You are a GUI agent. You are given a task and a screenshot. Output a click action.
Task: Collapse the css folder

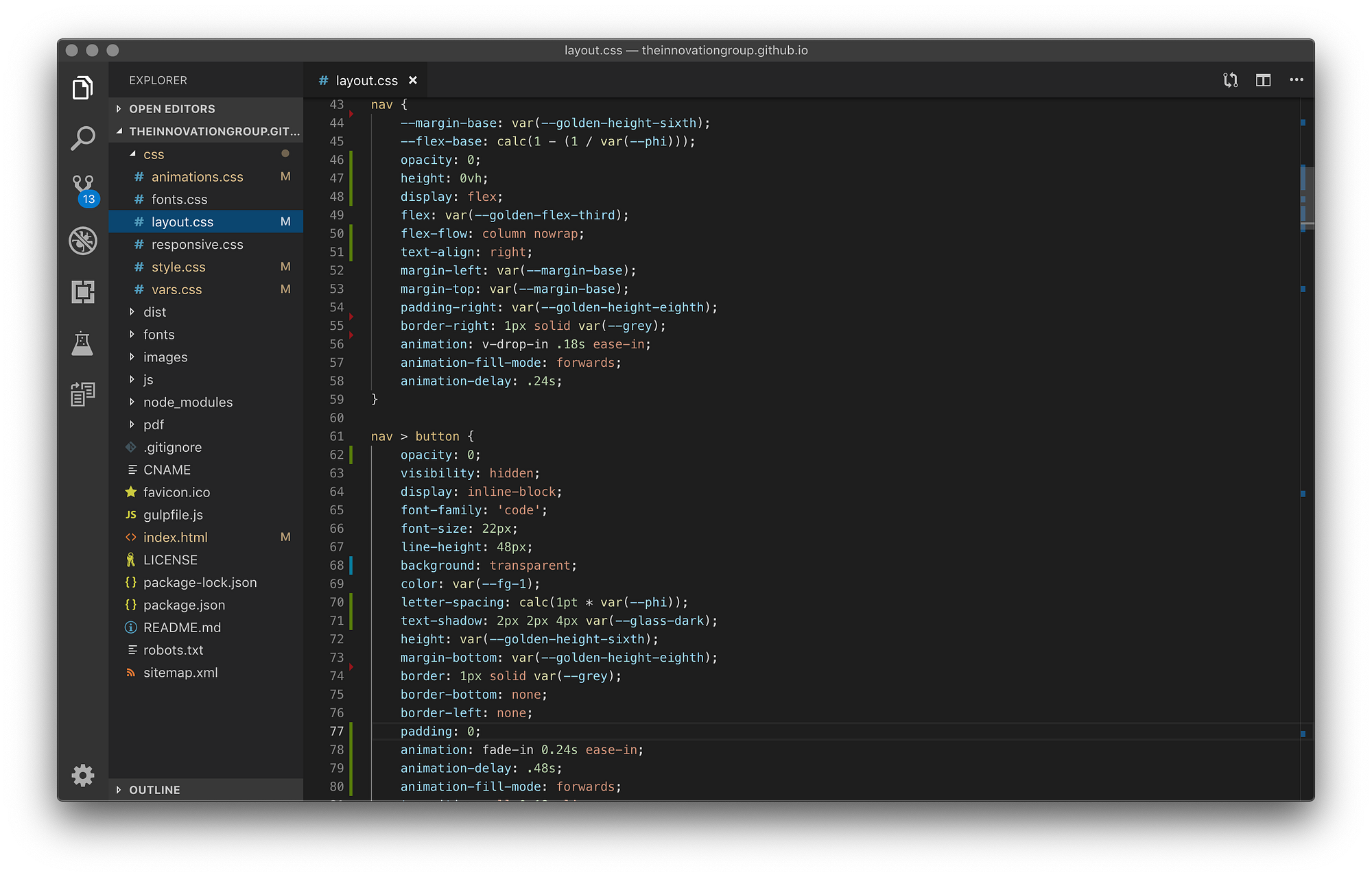[153, 154]
